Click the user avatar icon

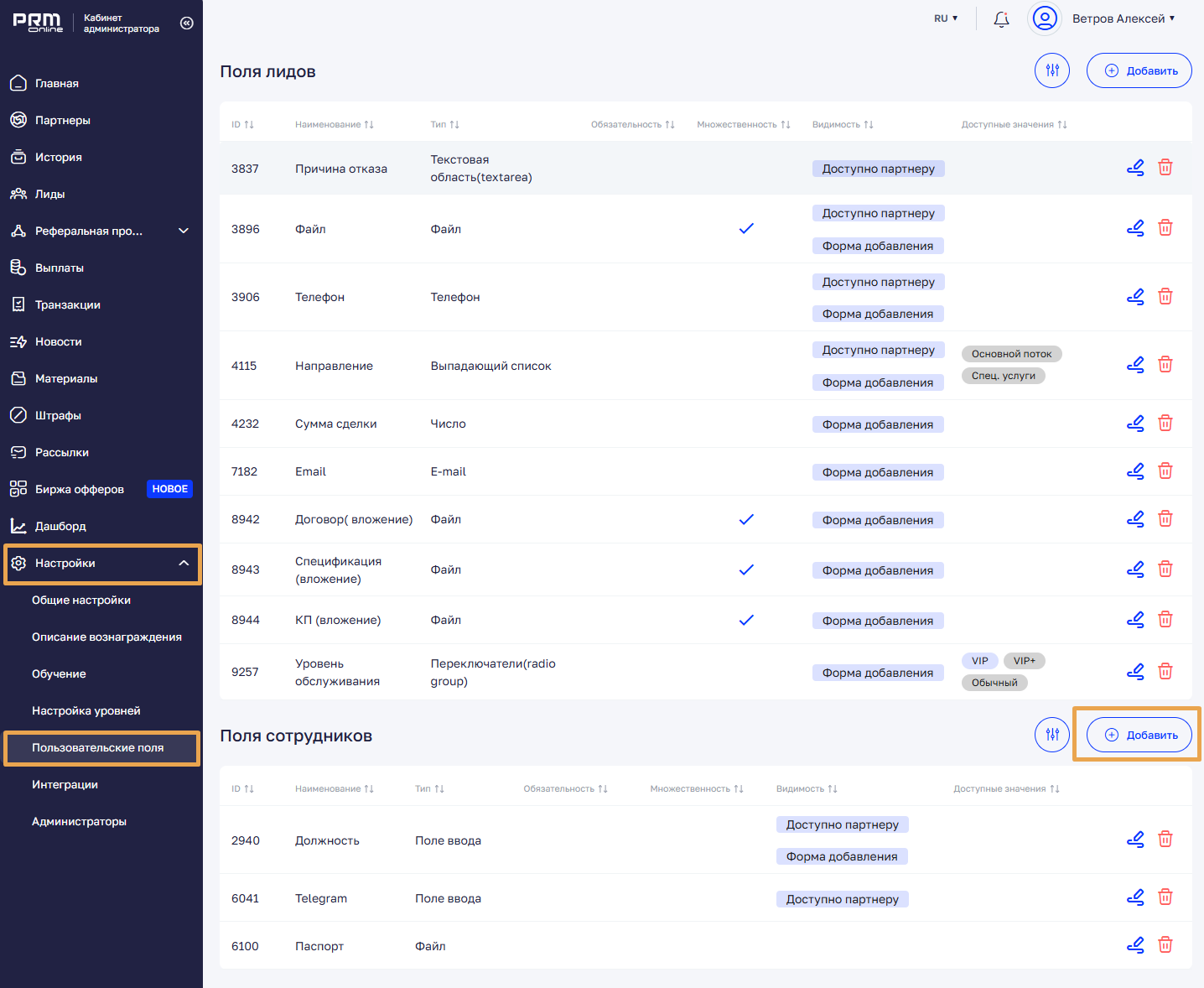click(x=1045, y=18)
